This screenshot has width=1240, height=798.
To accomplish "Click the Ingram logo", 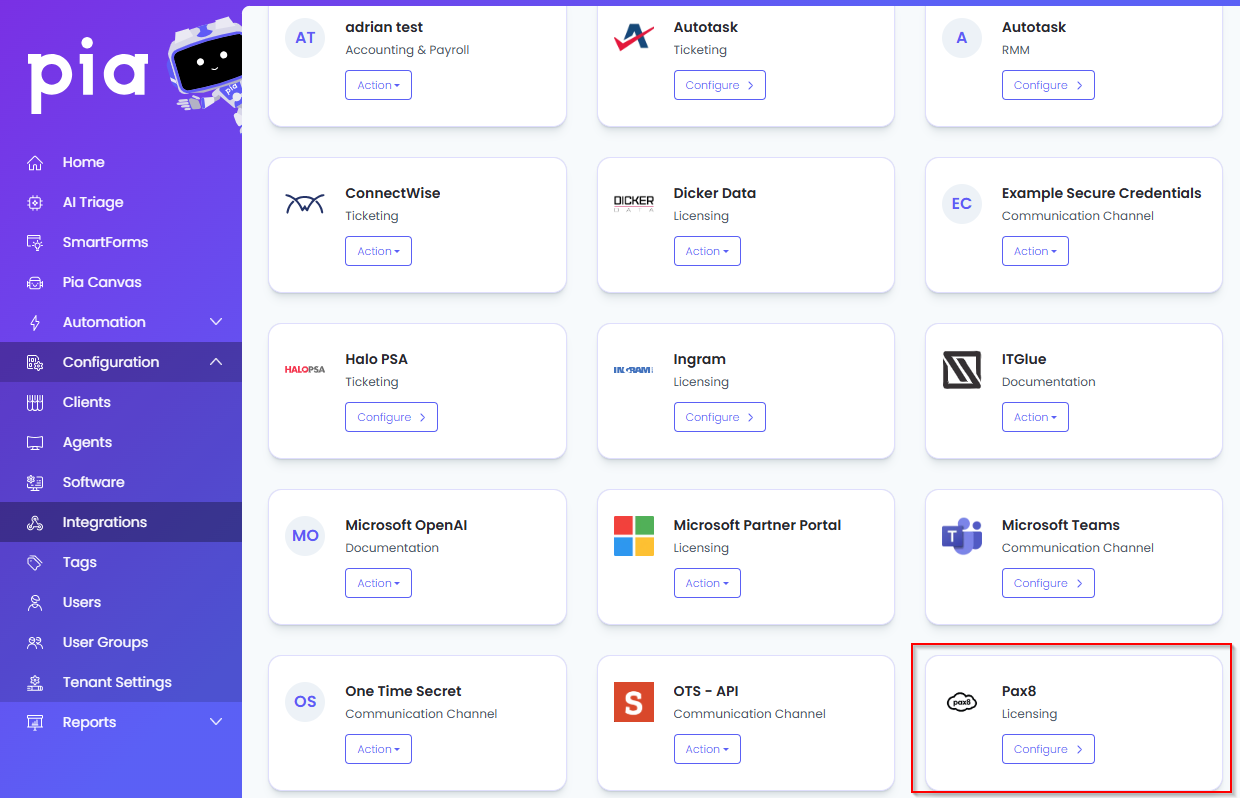I will click(x=633, y=370).
